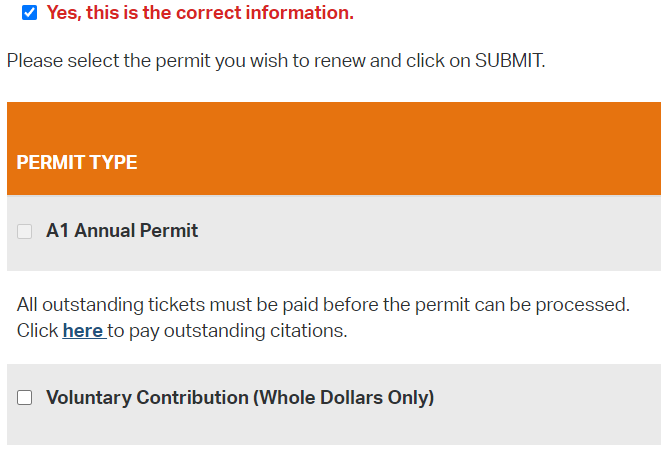Click the "(Whole Dollars Only)" text

pos(344,398)
